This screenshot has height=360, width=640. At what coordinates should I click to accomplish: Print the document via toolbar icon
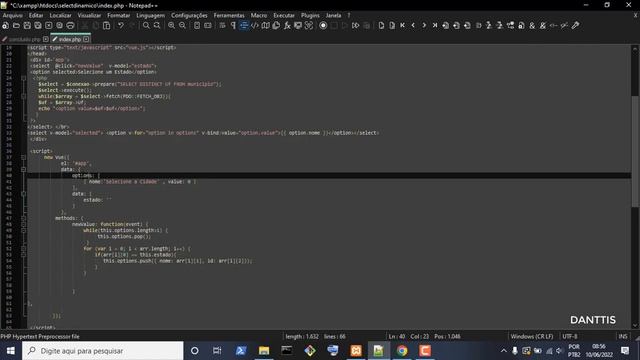tap(70, 25)
